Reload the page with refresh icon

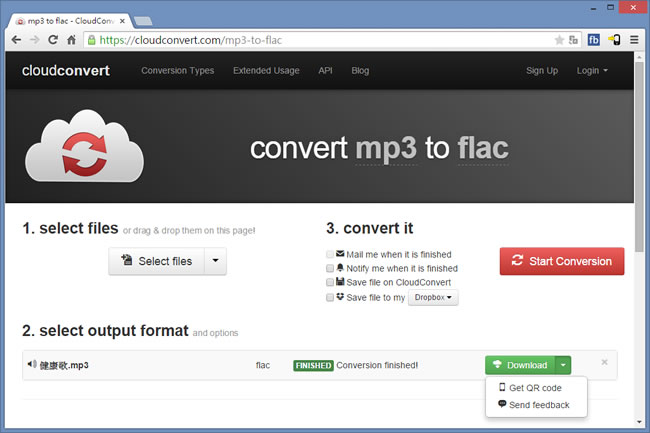(53, 40)
